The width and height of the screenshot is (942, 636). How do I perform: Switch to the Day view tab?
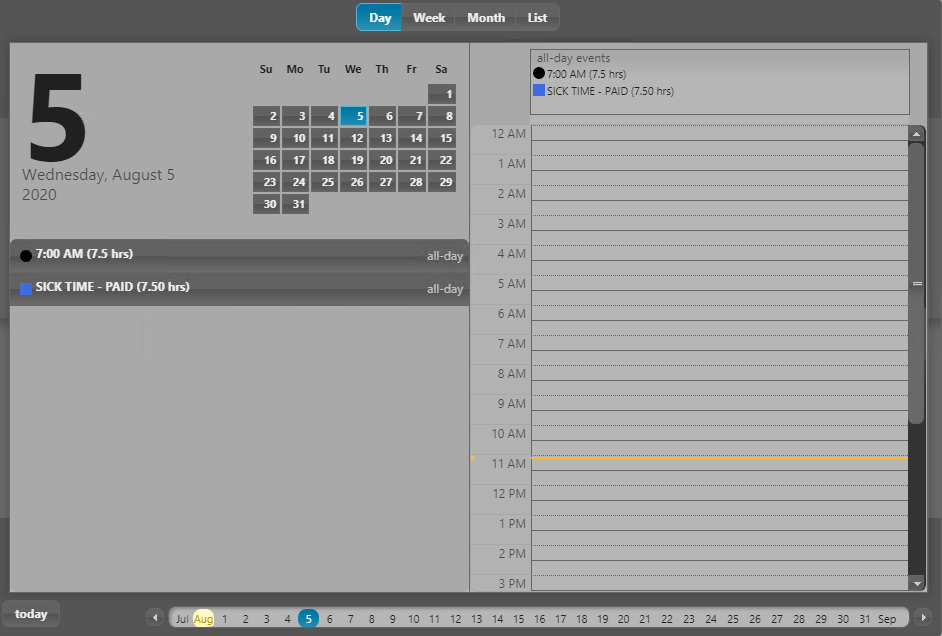(x=379, y=17)
